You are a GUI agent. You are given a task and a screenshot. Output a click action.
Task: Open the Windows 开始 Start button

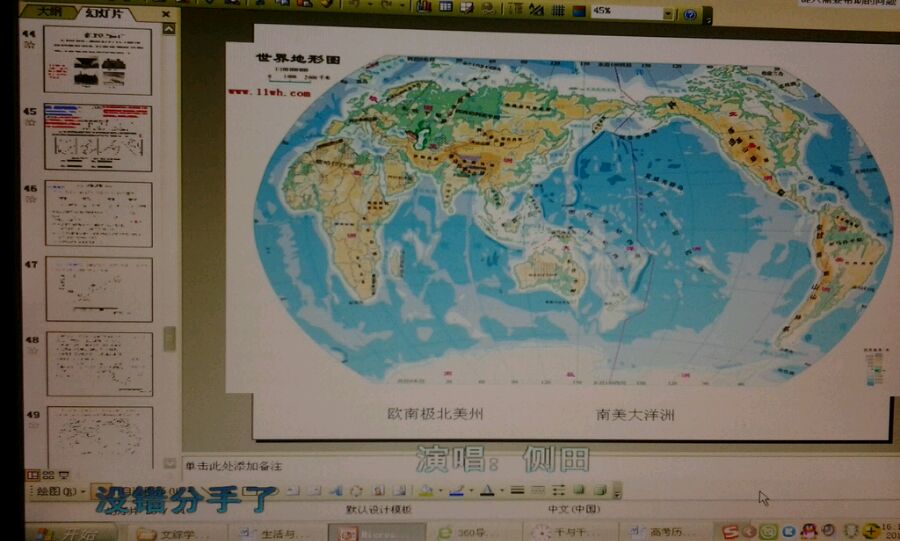pyautogui.click(x=72, y=534)
